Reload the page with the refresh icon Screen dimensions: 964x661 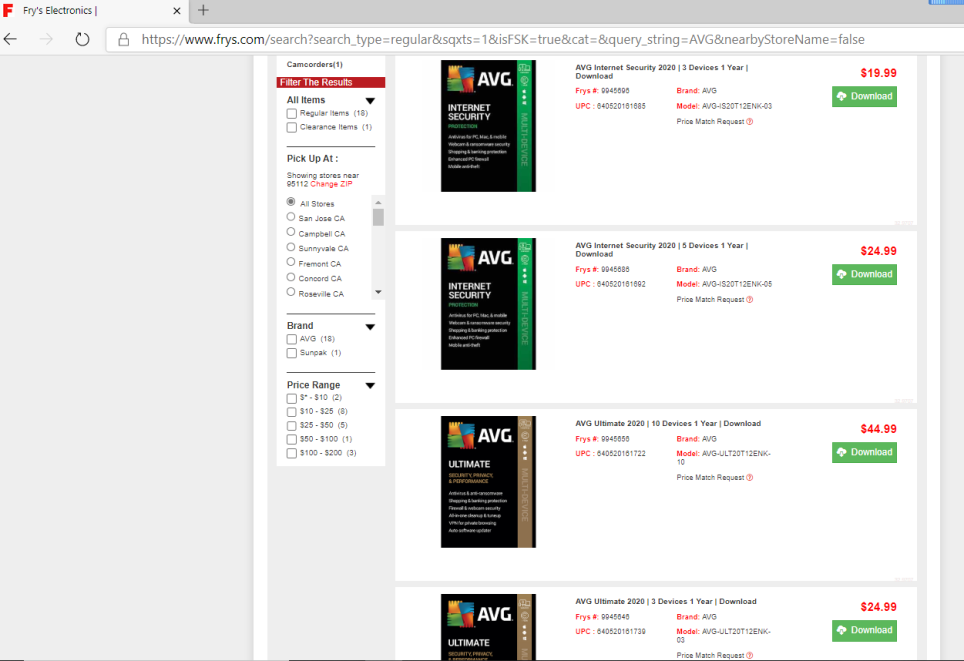click(82, 39)
